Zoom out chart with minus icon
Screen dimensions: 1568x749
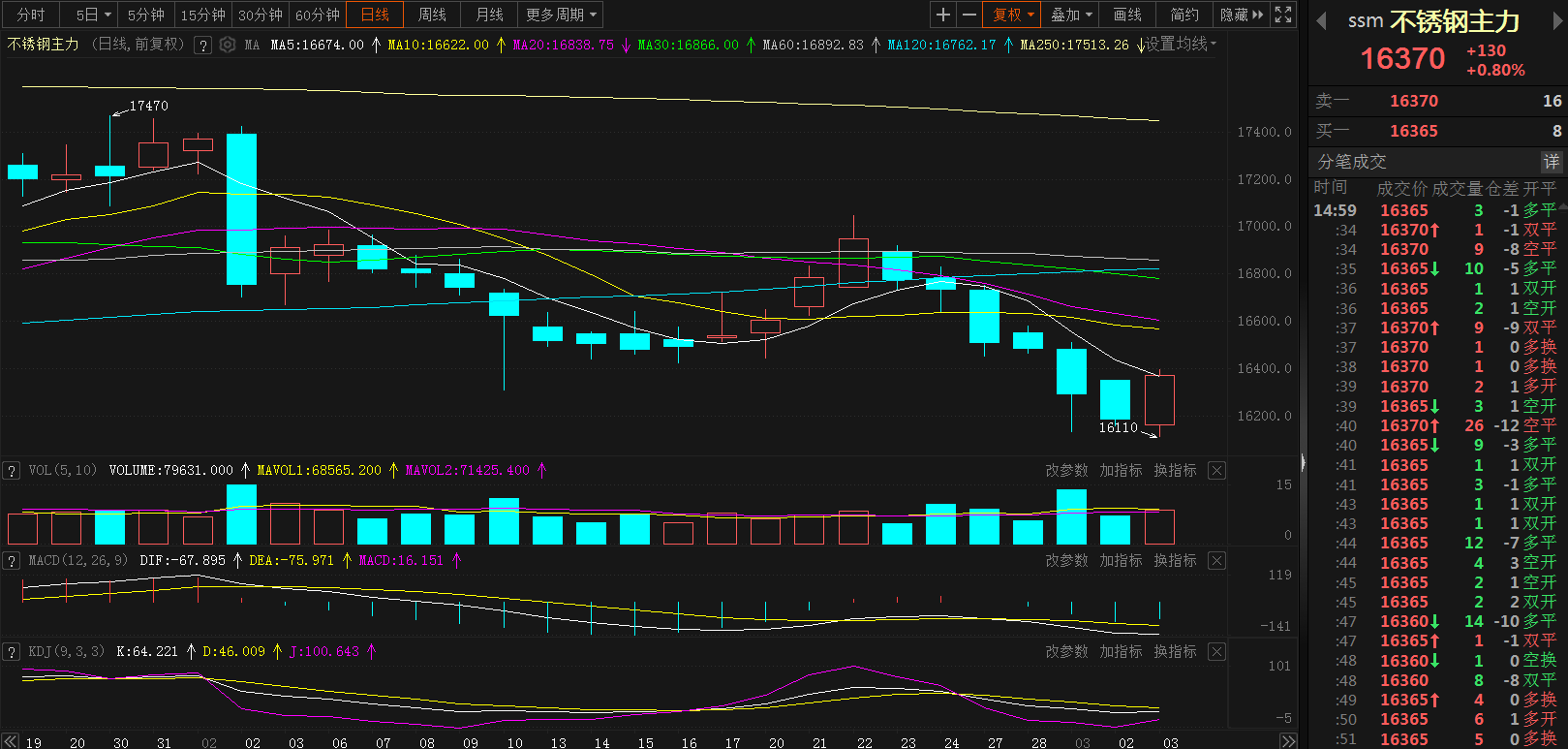tap(969, 15)
